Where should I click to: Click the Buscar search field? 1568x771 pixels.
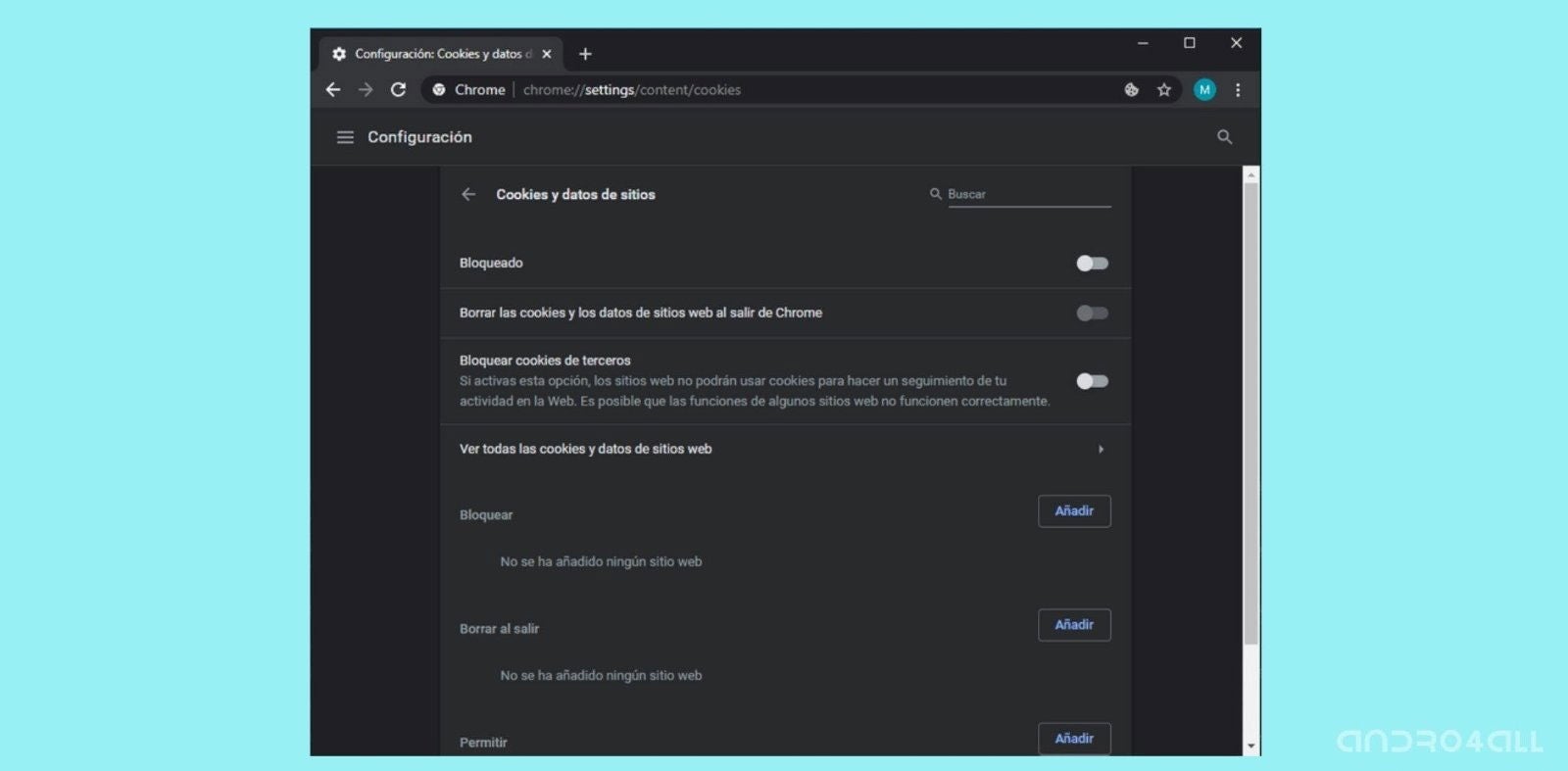tap(1028, 194)
